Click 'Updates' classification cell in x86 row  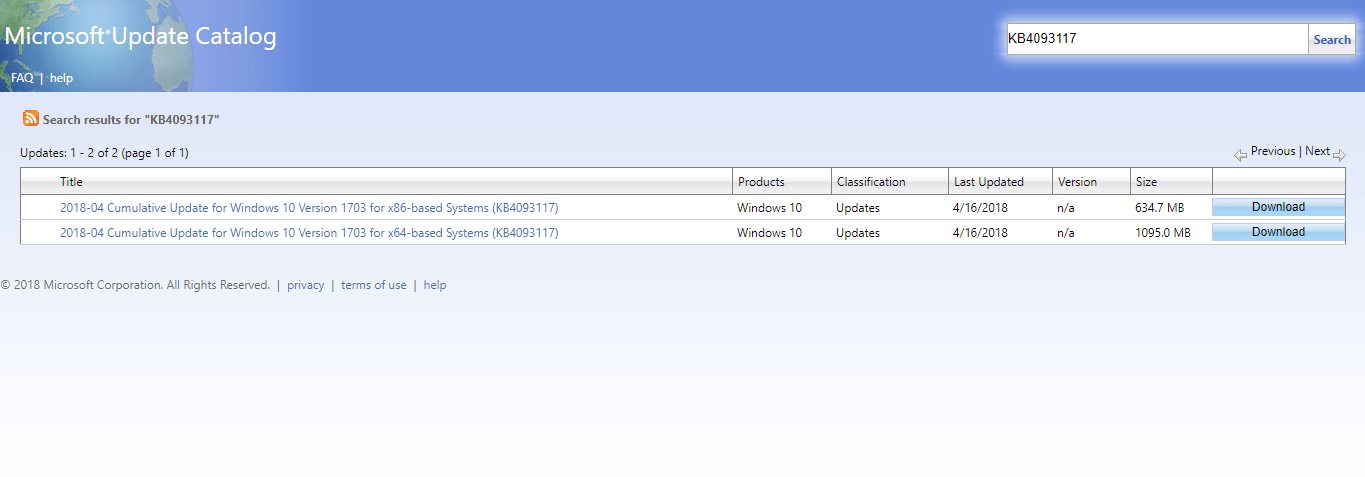coord(858,208)
